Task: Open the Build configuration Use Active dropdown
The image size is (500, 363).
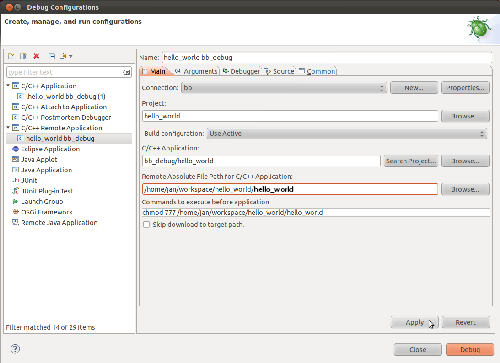Action: (x=347, y=134)
